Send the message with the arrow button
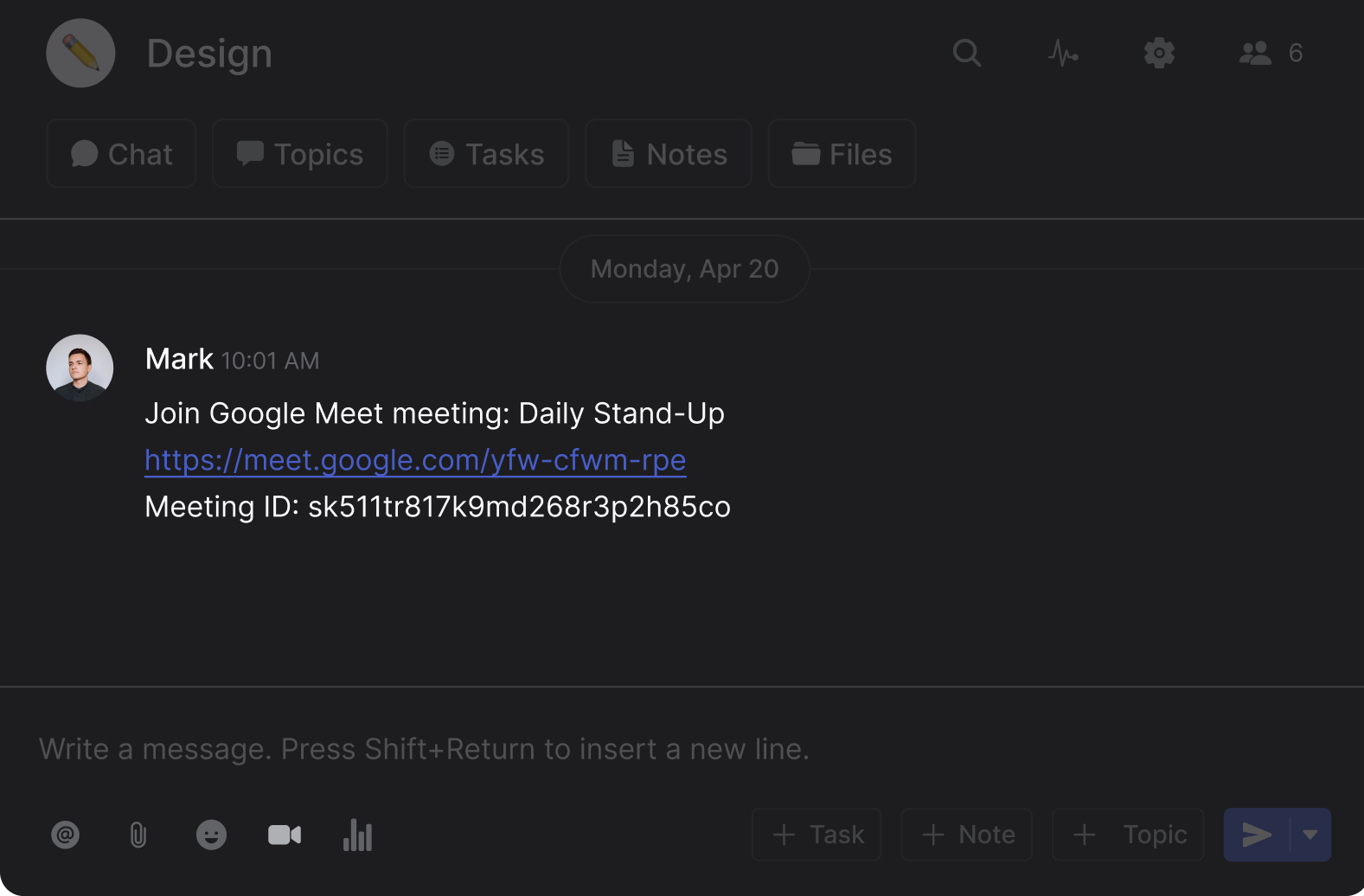 [1257, 835]
